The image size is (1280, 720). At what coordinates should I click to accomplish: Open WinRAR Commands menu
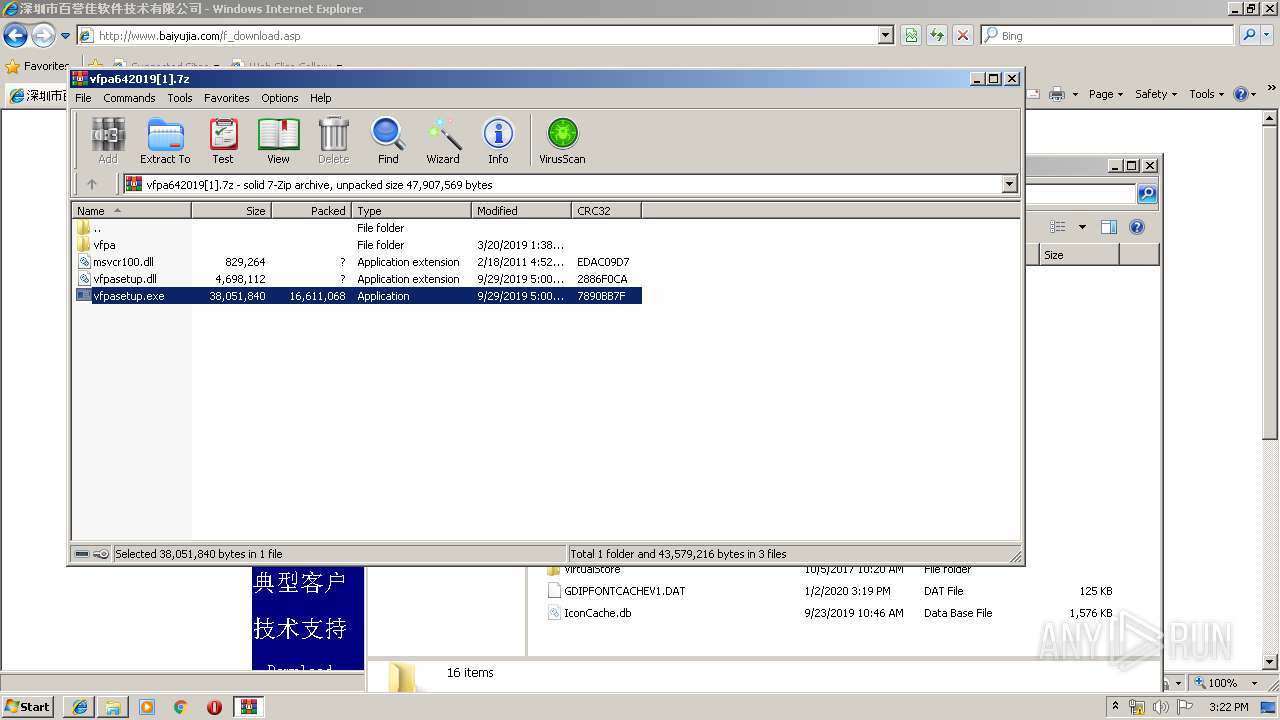pyautogui.click(x=129, y=98)
